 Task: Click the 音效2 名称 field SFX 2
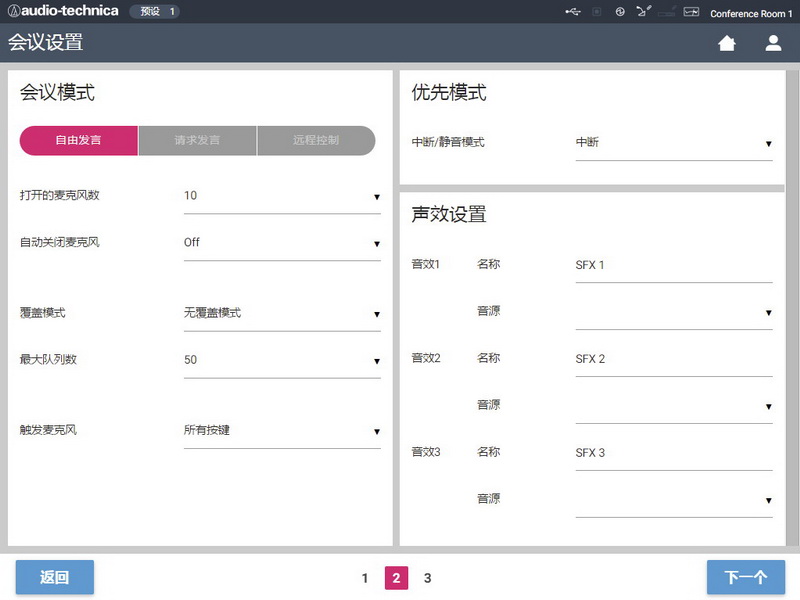point(674,359)
